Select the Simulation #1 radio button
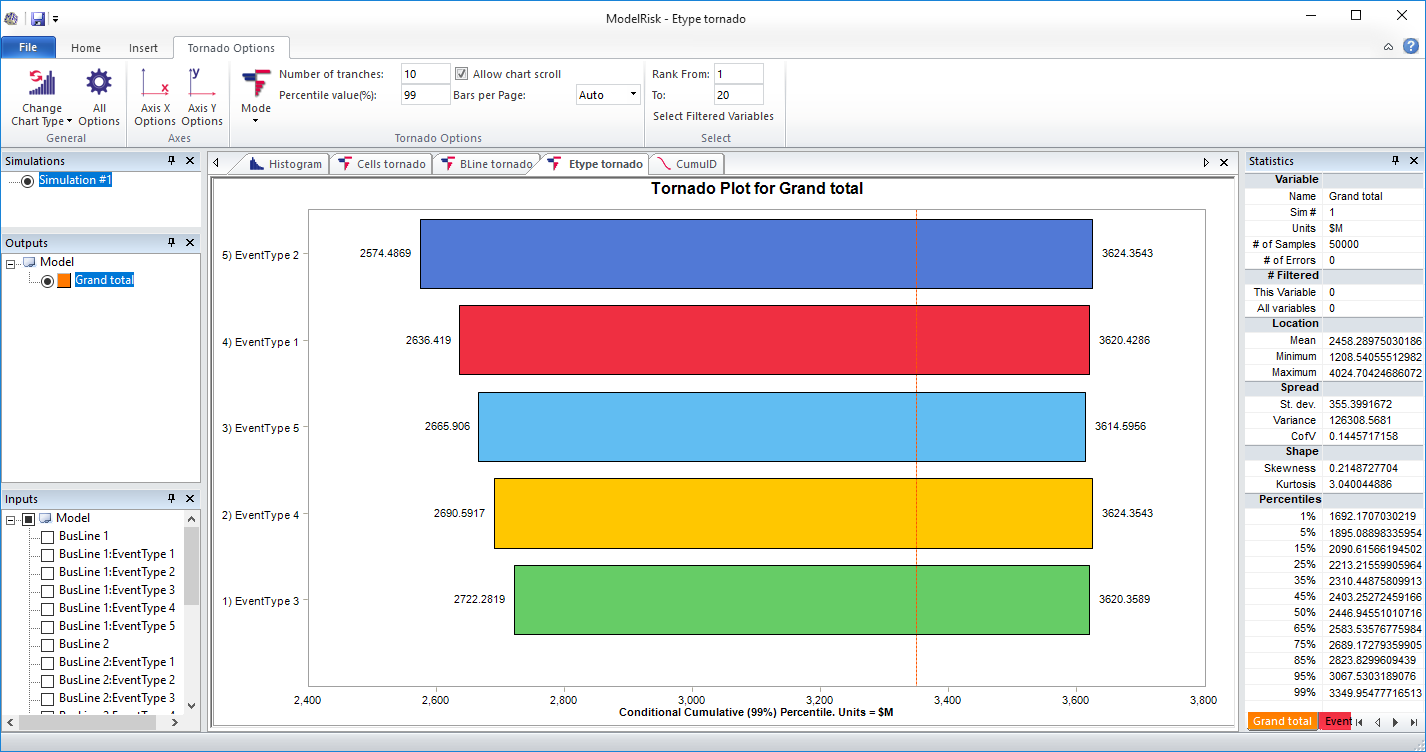The width and height of the screenshot is (1426, 752). coord(26,182)
